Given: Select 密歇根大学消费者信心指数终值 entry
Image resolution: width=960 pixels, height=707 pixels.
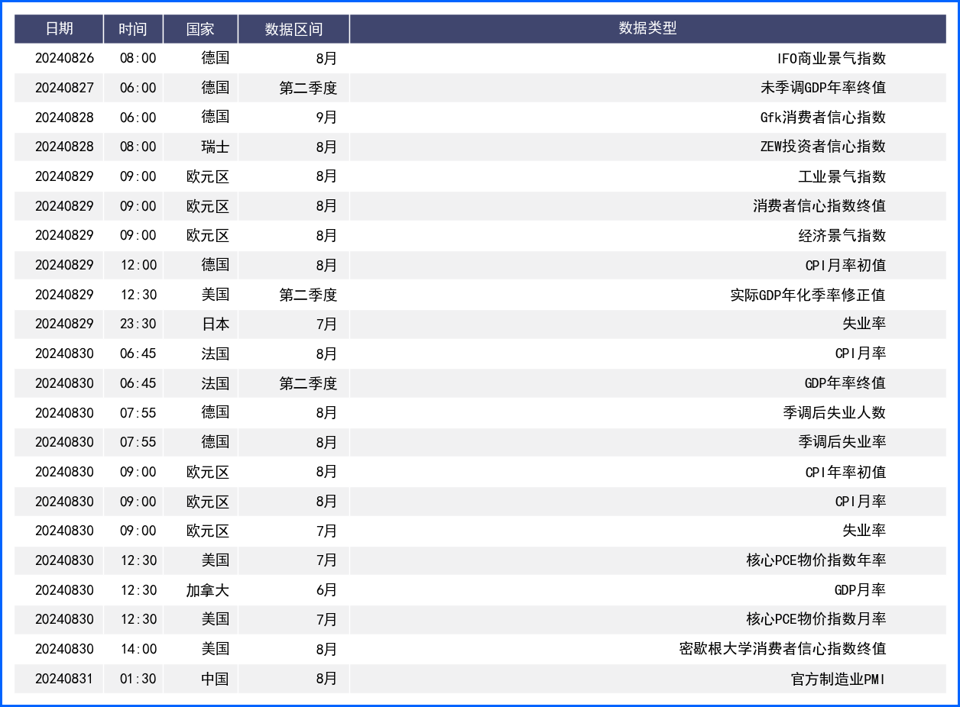Looking at the screenshot, I should (x=782, y=649).
